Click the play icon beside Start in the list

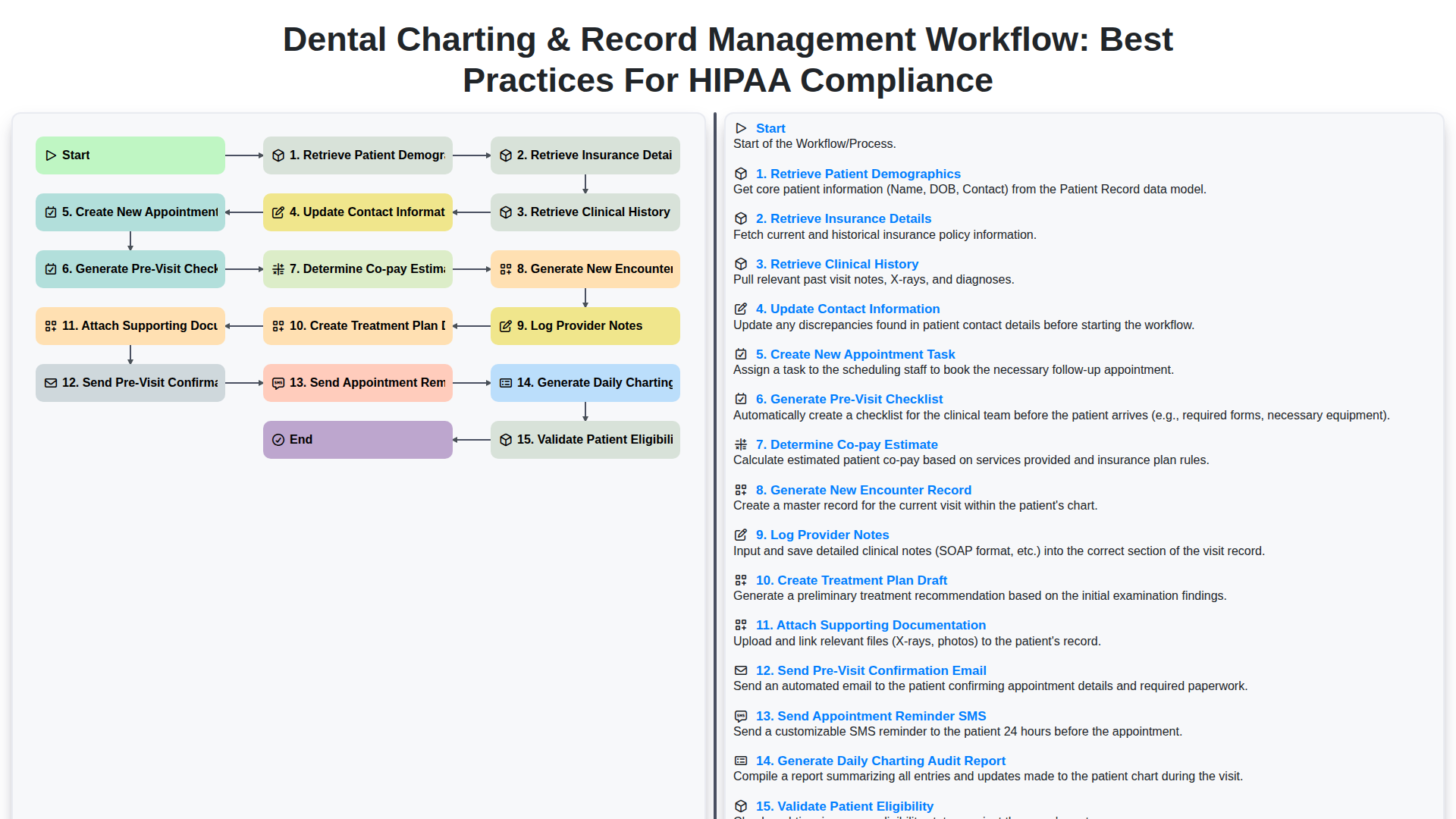741,128
